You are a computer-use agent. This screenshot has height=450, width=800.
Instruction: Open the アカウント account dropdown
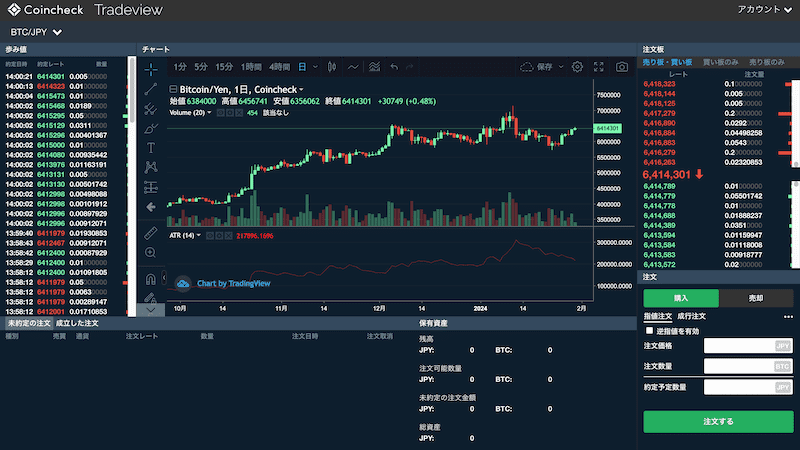(764, 9)
